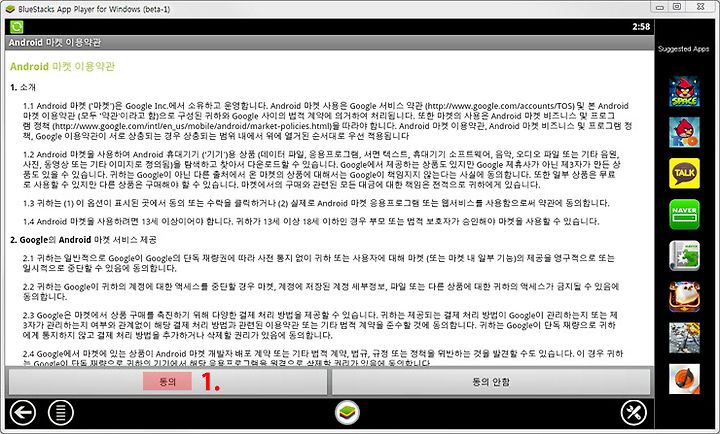Maximize the BlueStacks window
This screenshot has width=720, height=434.
[677, 7]
